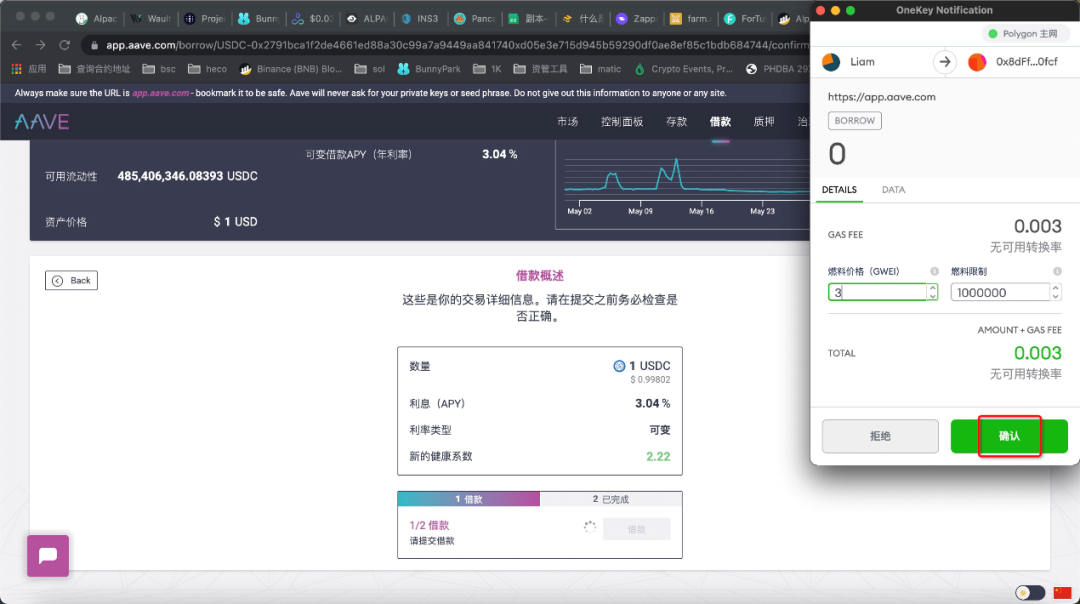
Task: Open the 资管工具 bookmark folder
Action: (x=541, y=69)
